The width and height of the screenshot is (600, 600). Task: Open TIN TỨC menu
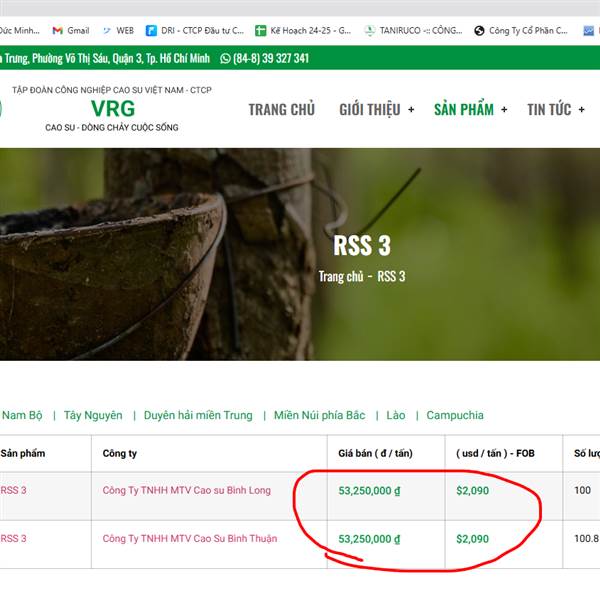click(549, 110)
